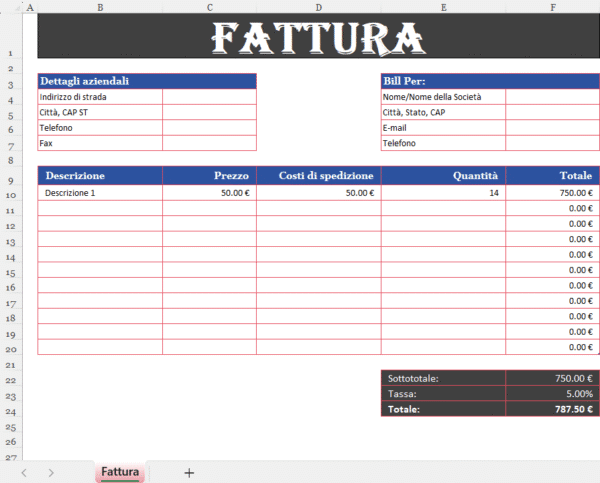Select Costi di spedizione column header
The height and width of the screenshot is (483, 600).
(319, 176)
